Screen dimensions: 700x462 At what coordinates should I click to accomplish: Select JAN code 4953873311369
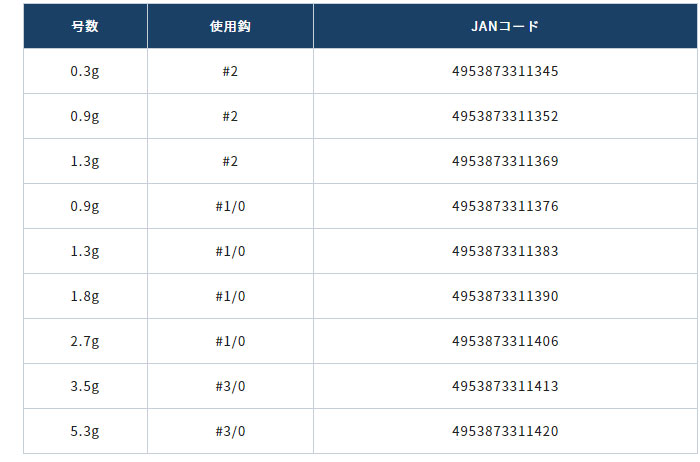pos(505,161)
